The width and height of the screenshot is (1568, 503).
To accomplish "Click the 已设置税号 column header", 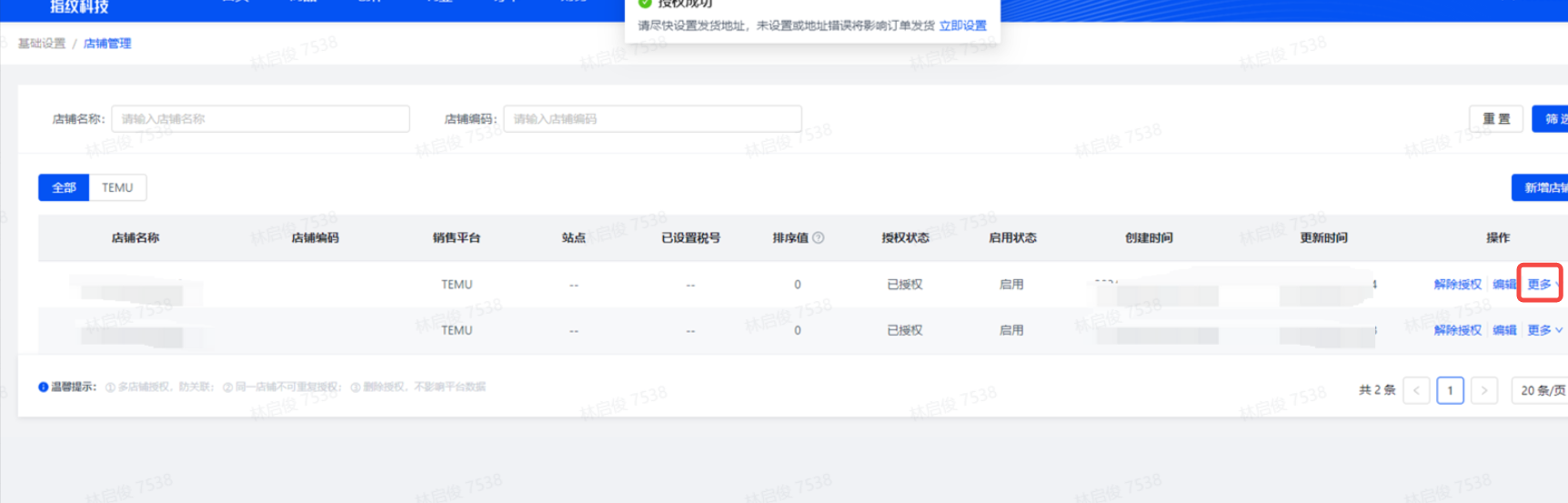I will (690, 237).
